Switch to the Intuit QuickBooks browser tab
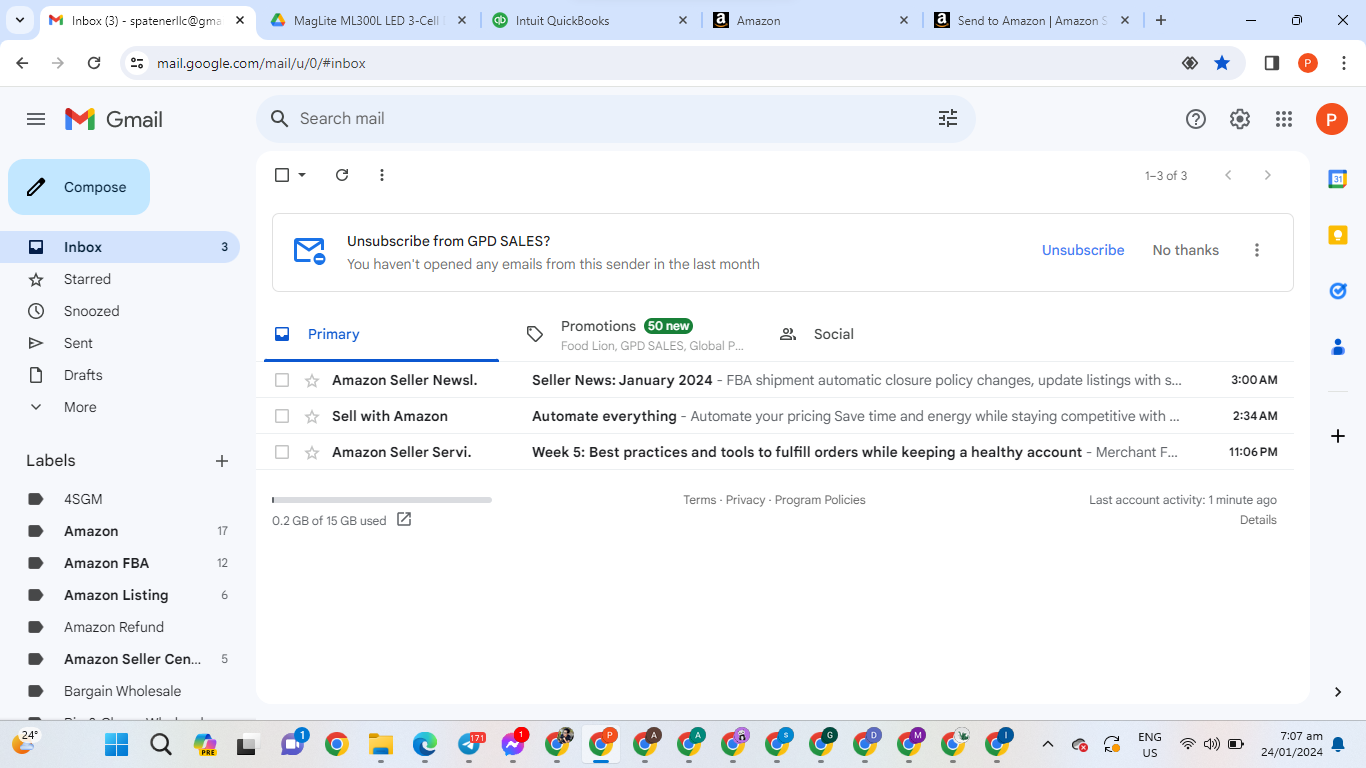The image size is (1366, 768). pyautogui.click(x=590, y=20)
